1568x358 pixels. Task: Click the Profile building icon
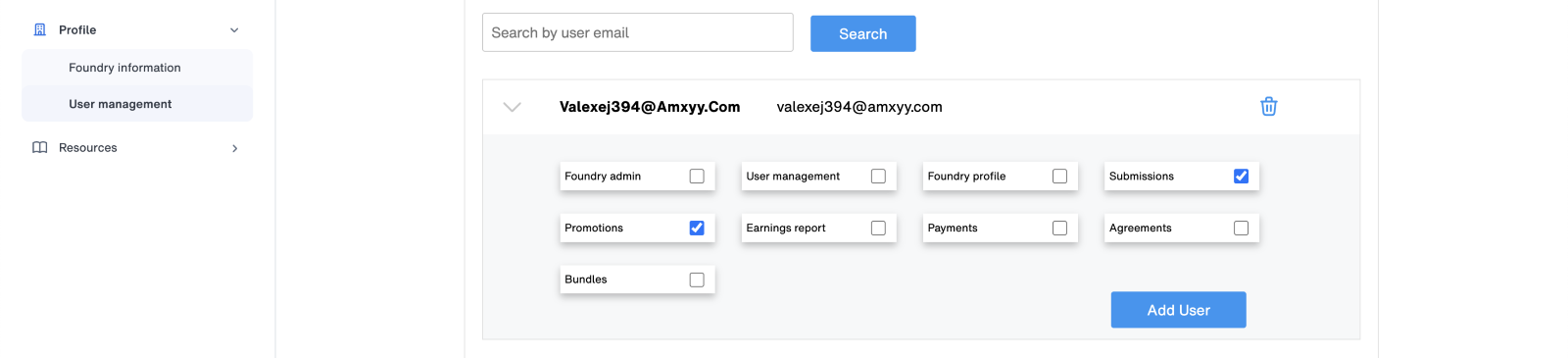click(40, 29)
